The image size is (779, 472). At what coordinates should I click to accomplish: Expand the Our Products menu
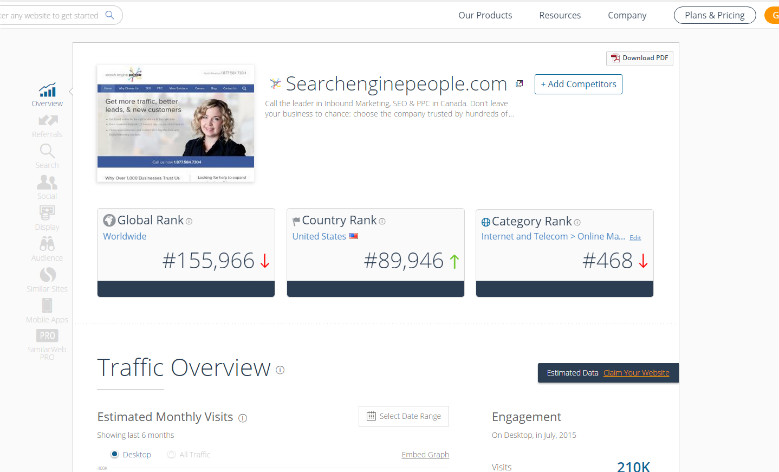pos(485,15)
